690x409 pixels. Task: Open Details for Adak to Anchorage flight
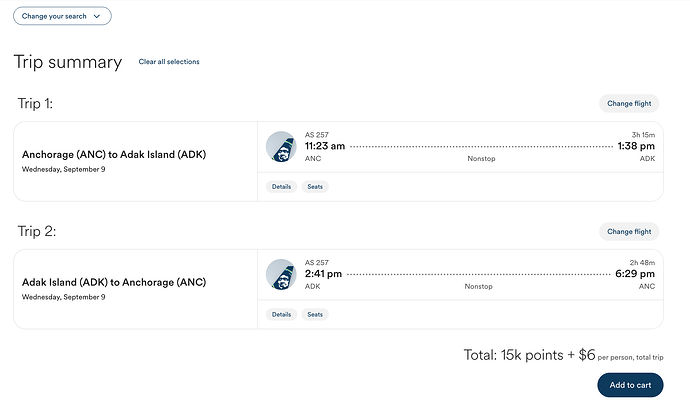click(281, 314)
